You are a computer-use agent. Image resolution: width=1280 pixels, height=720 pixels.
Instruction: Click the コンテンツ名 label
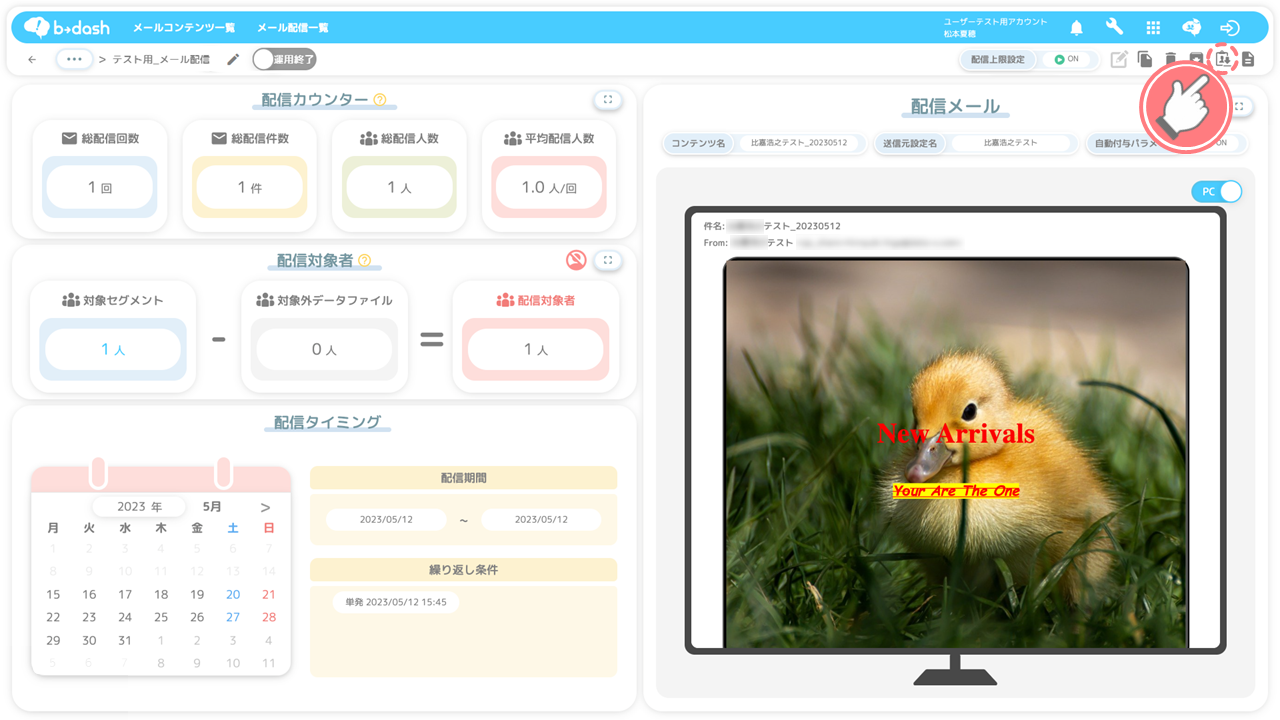[698, 144]
